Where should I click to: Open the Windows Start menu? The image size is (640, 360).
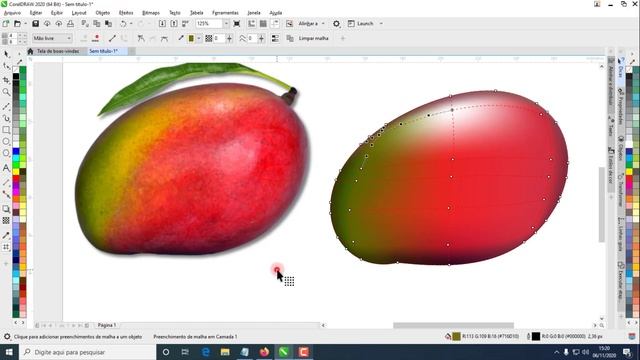9,352
